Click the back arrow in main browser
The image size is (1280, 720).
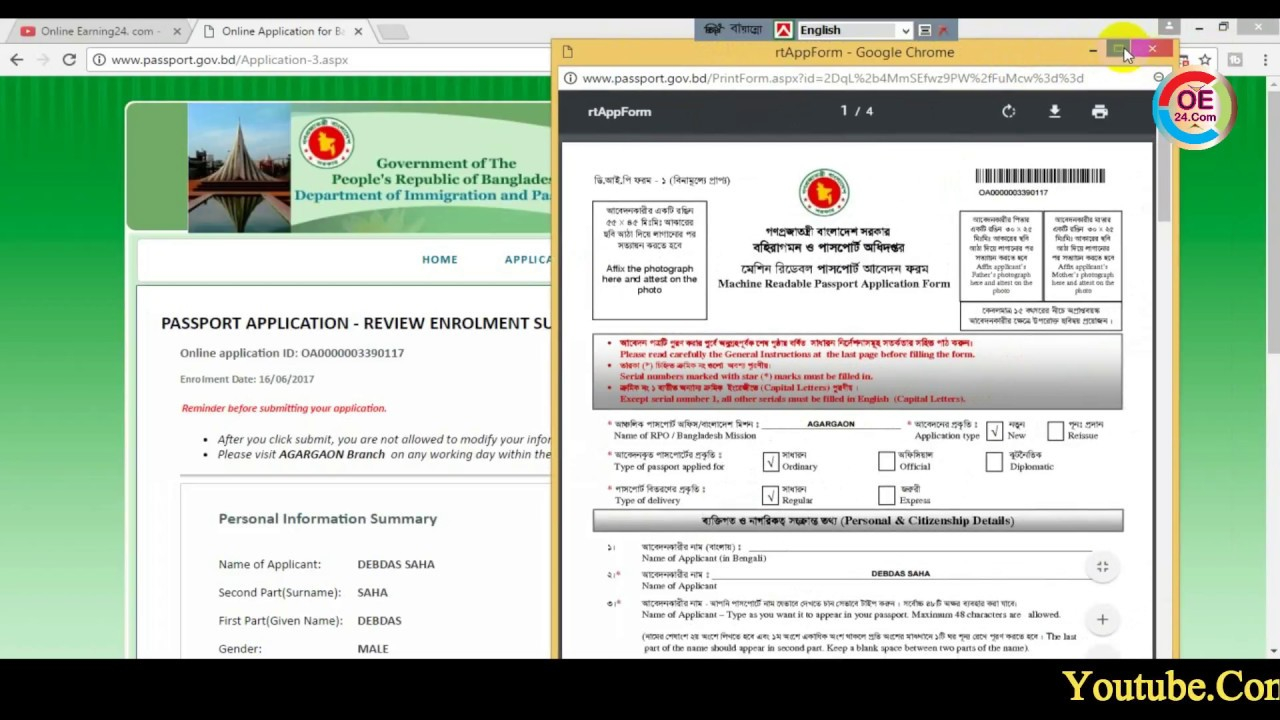(x=17, y=59)
